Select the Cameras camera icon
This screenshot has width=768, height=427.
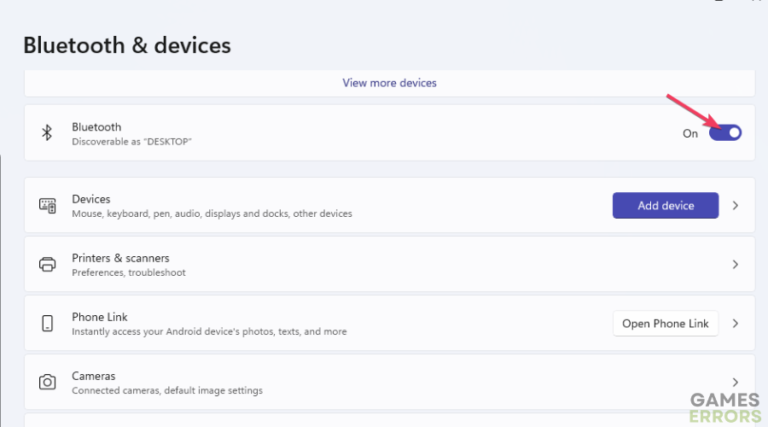pyautogui.click(x=47, y=382)
